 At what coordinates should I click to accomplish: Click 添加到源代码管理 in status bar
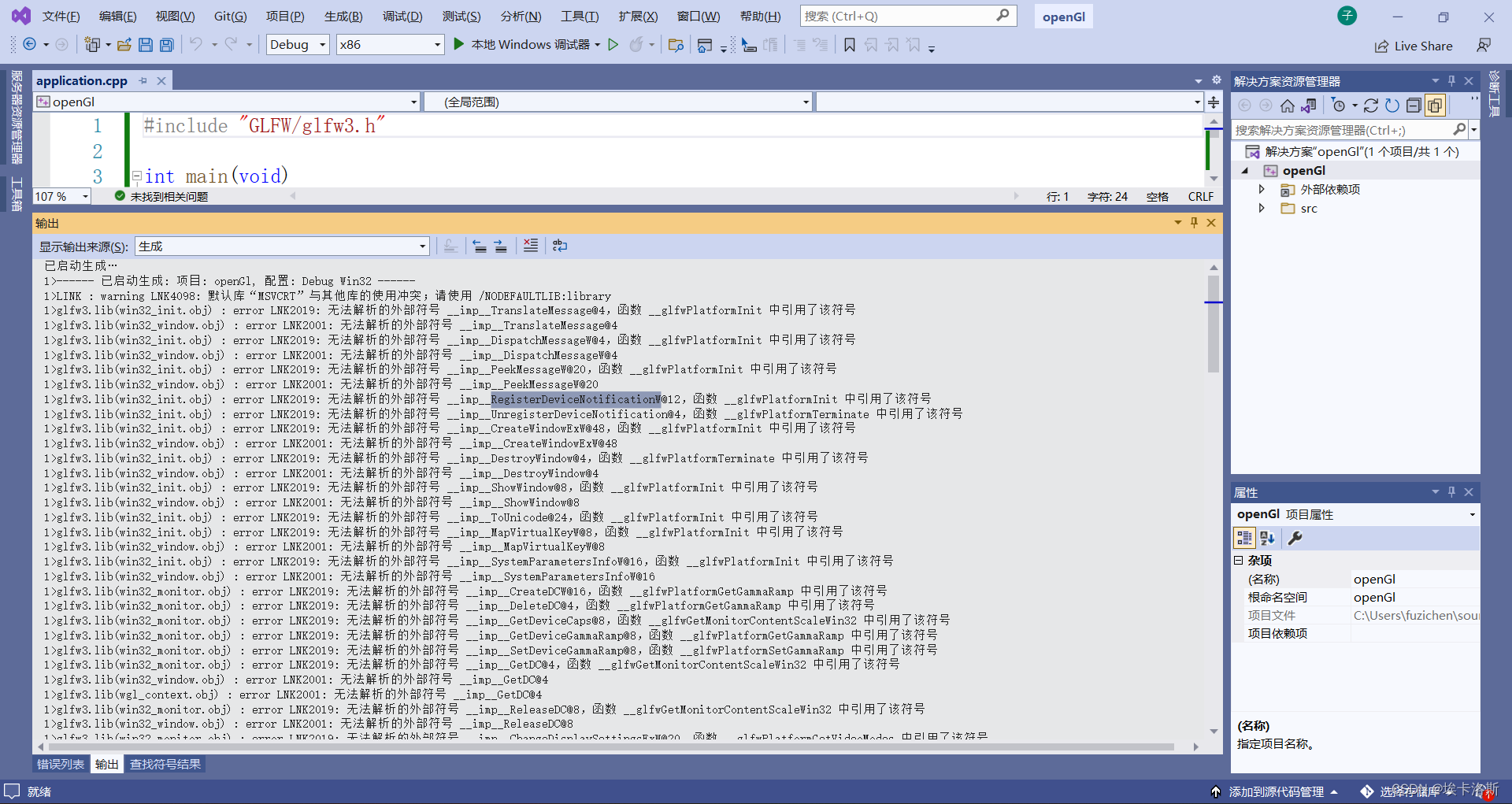point(1276,791)
